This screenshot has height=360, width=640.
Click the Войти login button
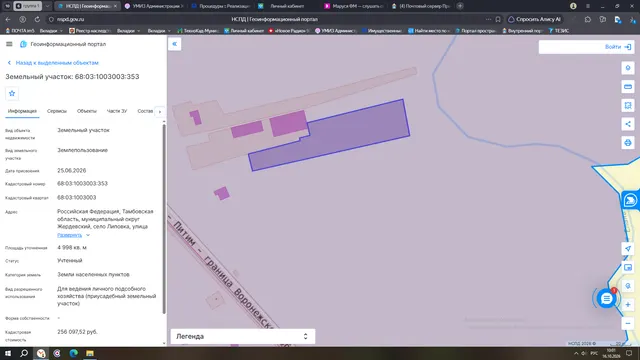pyautogui.click(x=618, y=47)
